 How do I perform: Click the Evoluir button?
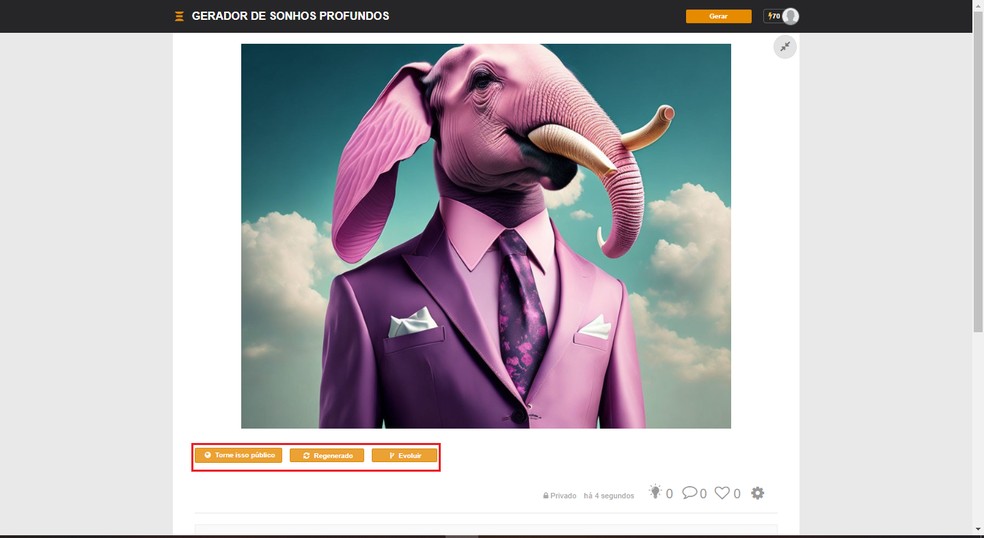[x=404, y=455]
